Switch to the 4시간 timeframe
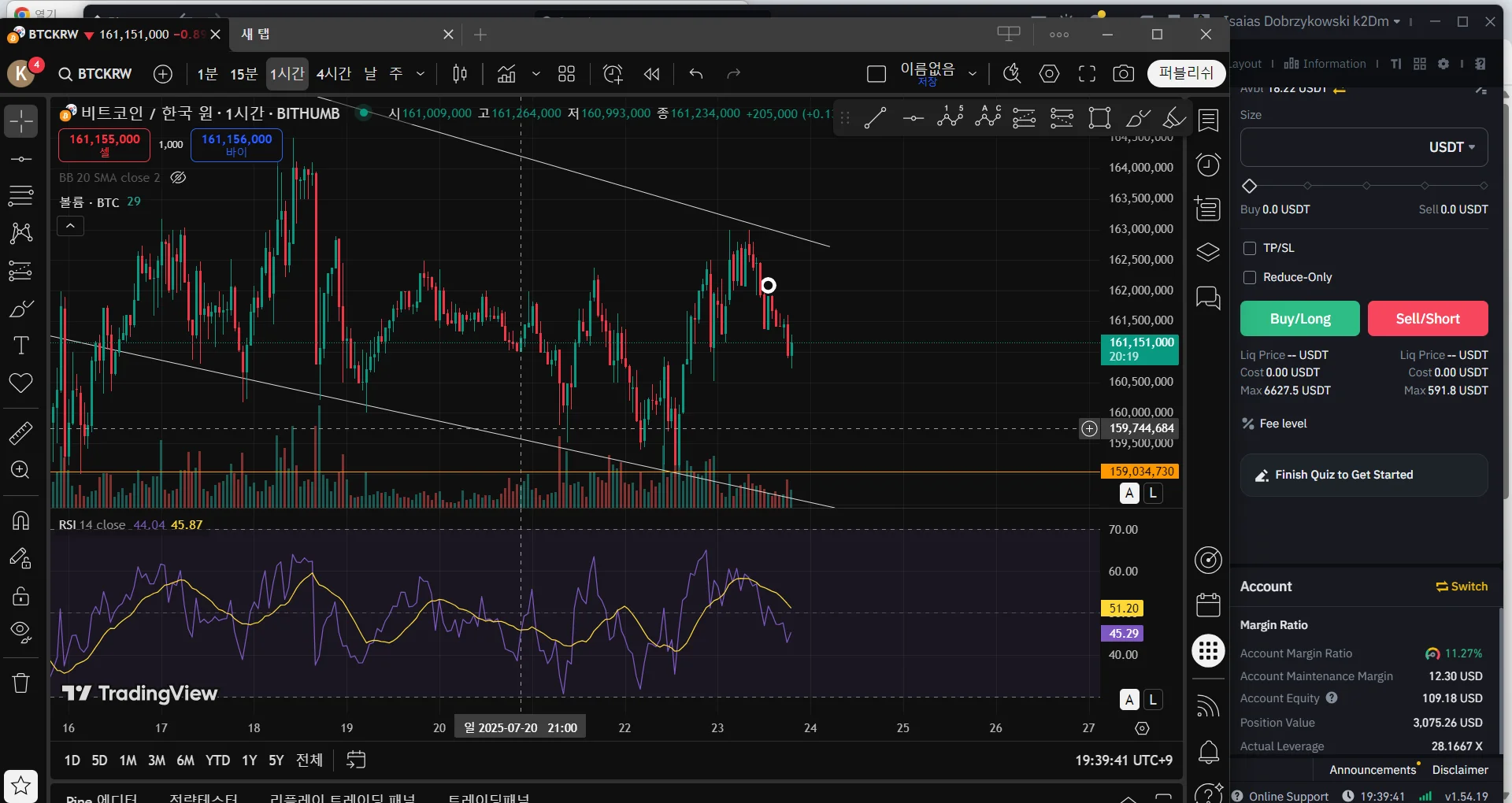Viewport: 1512px width, 803px height. click(x=333, y=74)
